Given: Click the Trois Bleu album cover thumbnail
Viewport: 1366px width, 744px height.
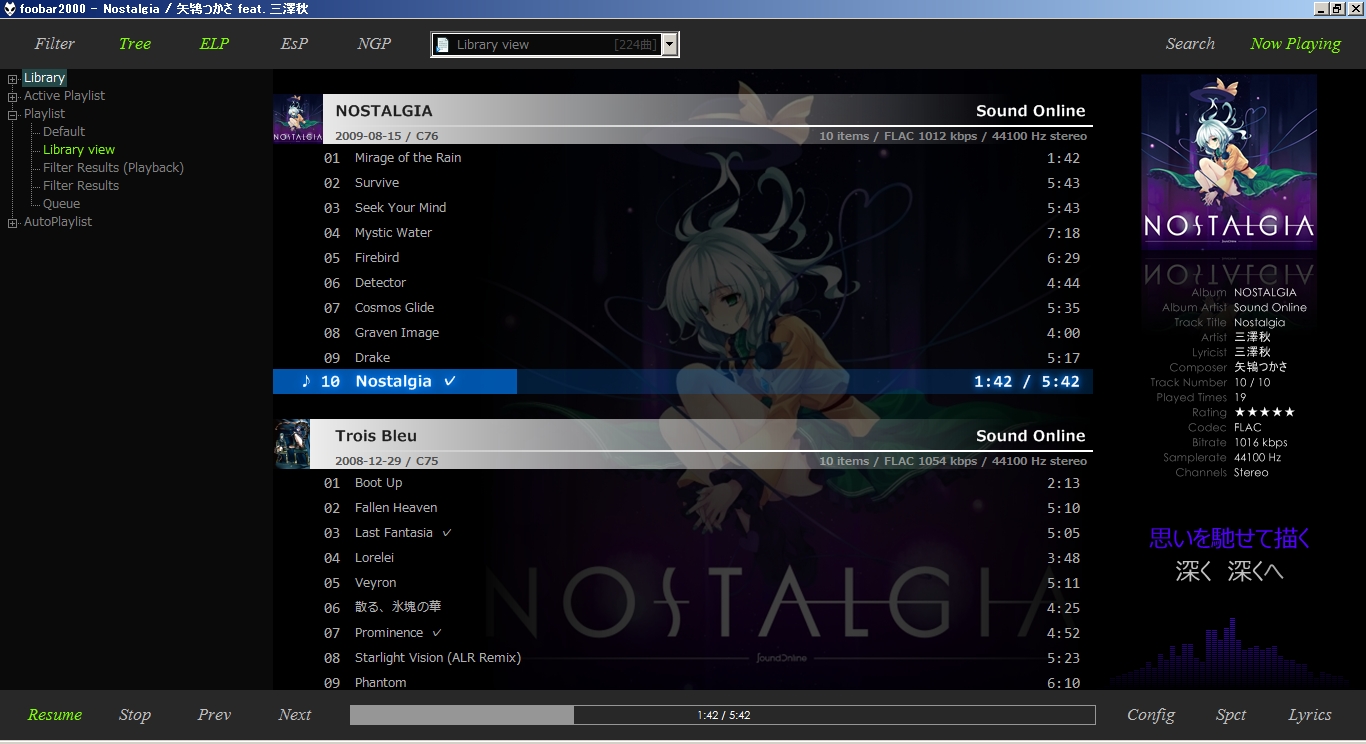Looking at the screenshot, I should 292,444.
